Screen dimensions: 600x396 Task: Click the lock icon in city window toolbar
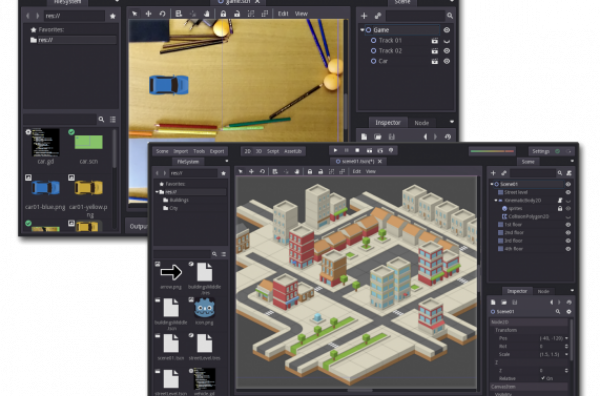[310, 171]
